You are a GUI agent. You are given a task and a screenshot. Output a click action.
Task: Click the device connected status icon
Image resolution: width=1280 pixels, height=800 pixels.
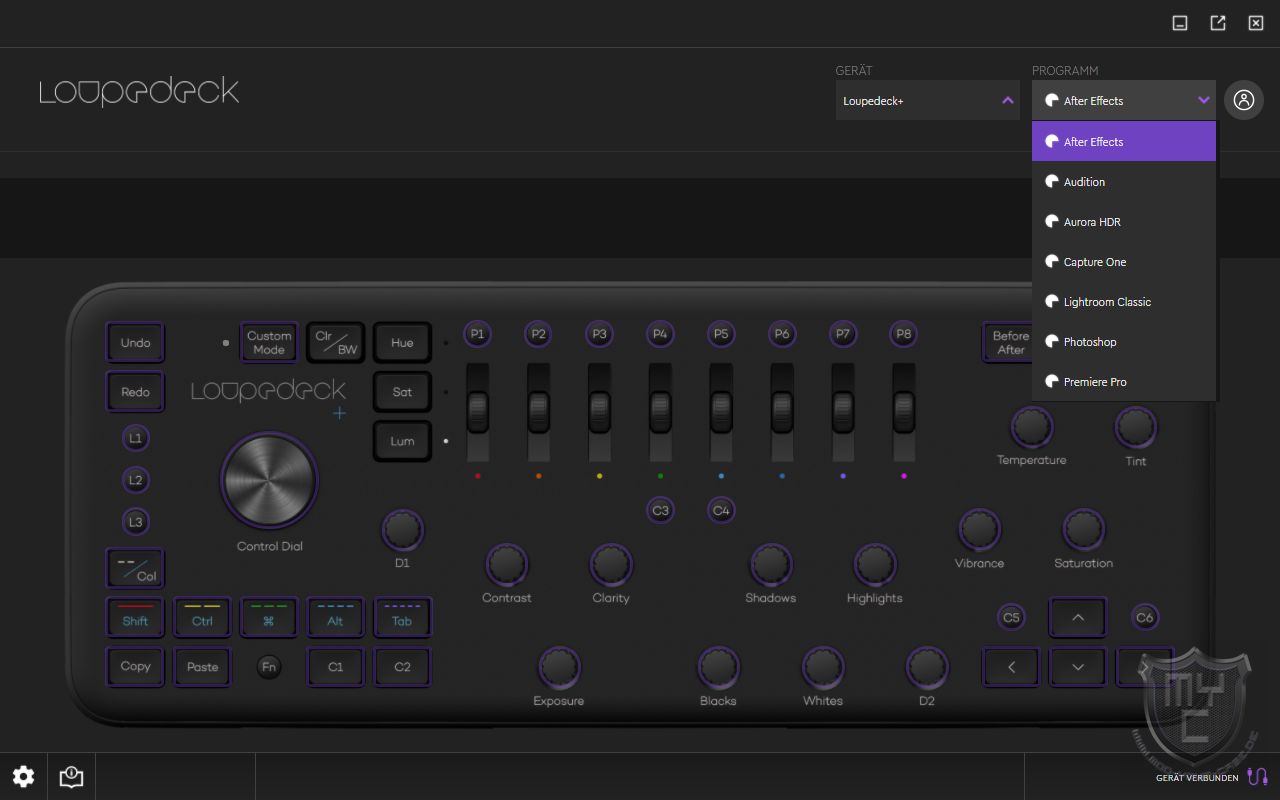pos(1257,777)
